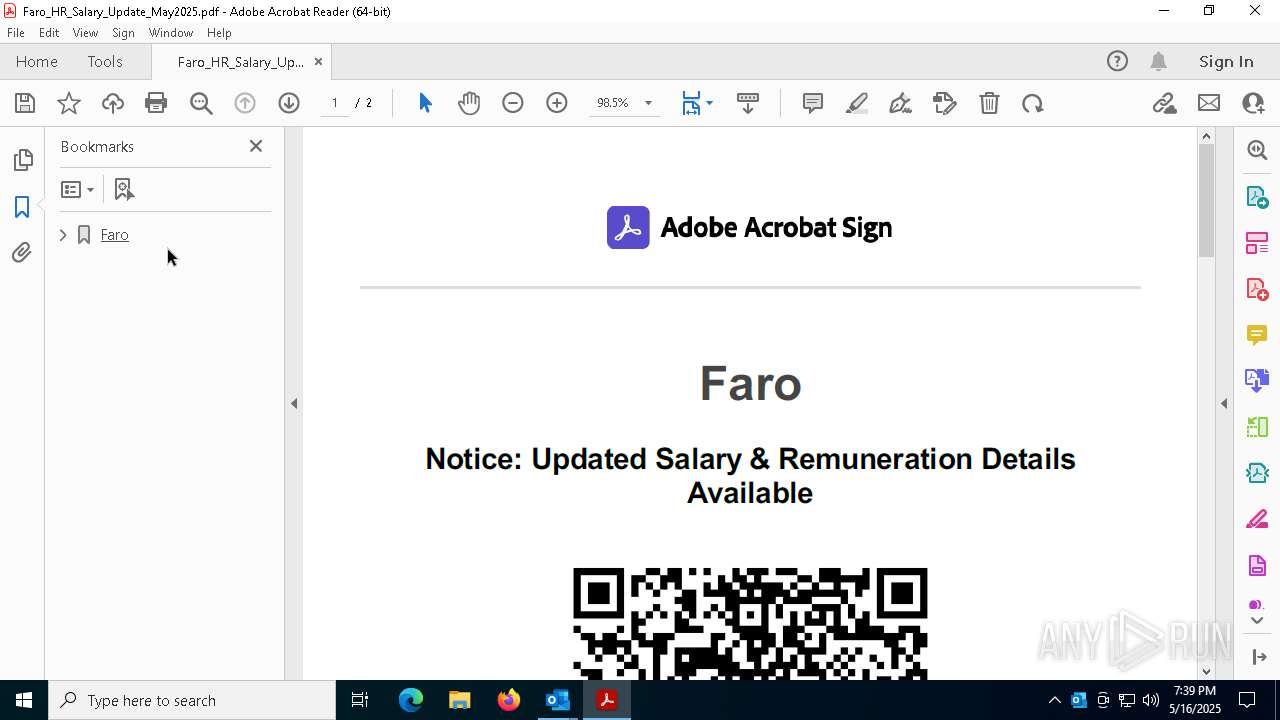This screenshot has height=720, width=1280.
Task: Open the Create PDF tool
Action: [1257, 289]
